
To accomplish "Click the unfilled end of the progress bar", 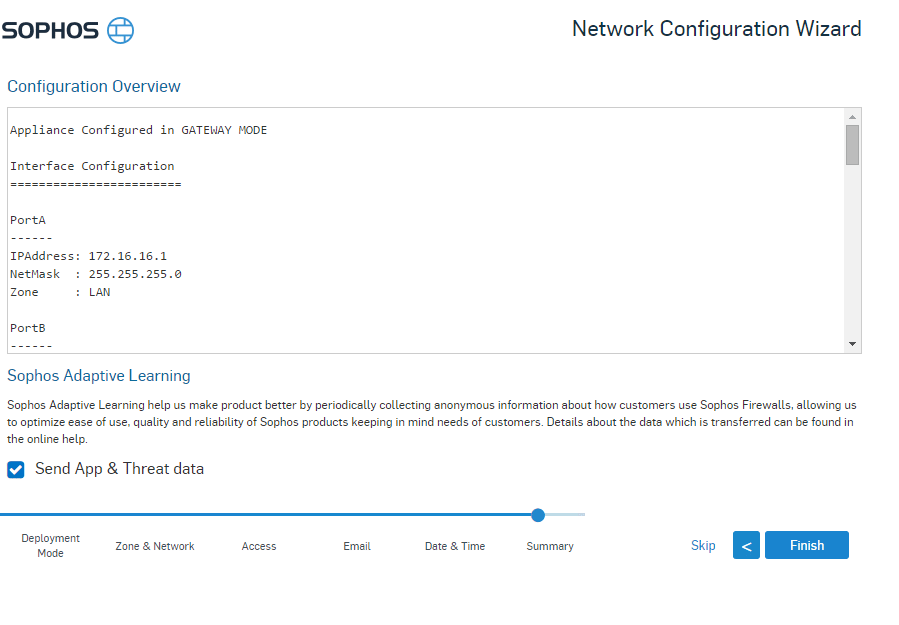I will [x=567, y=515].
